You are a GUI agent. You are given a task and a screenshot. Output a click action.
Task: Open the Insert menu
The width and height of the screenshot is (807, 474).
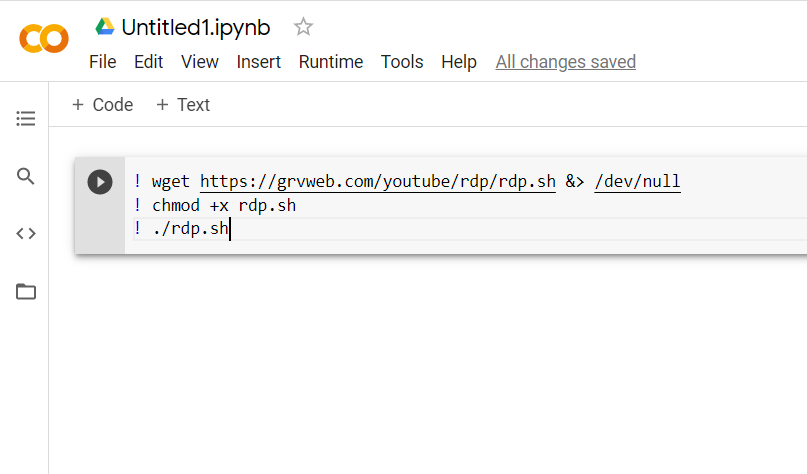(x=258, y=62)
